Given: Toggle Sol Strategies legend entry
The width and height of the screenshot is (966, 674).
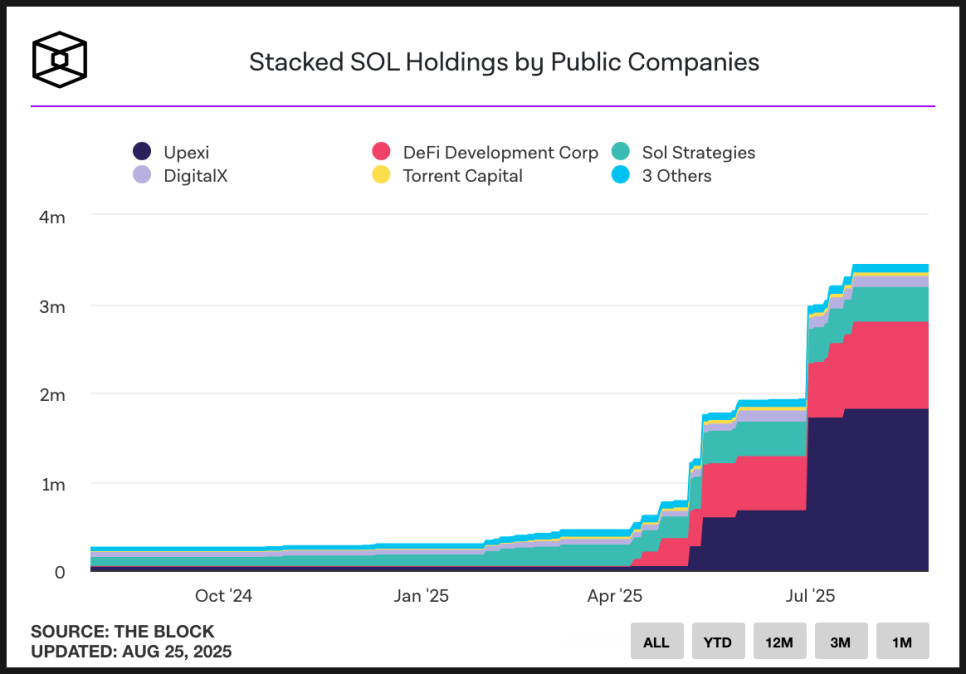Looking at the screenshot, I should click(683, 152).
